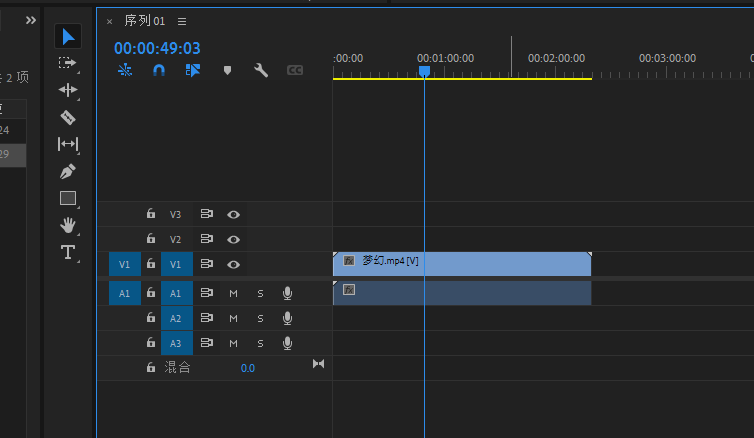Toggle lock on the V3 track
754x438 pixels.
tap(150, 214)
